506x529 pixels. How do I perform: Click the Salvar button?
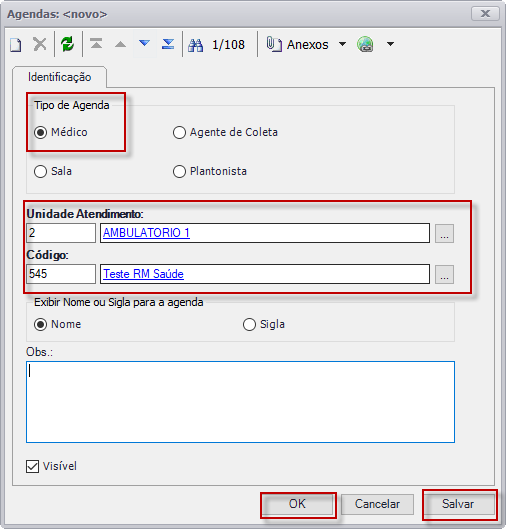[458, 504]
